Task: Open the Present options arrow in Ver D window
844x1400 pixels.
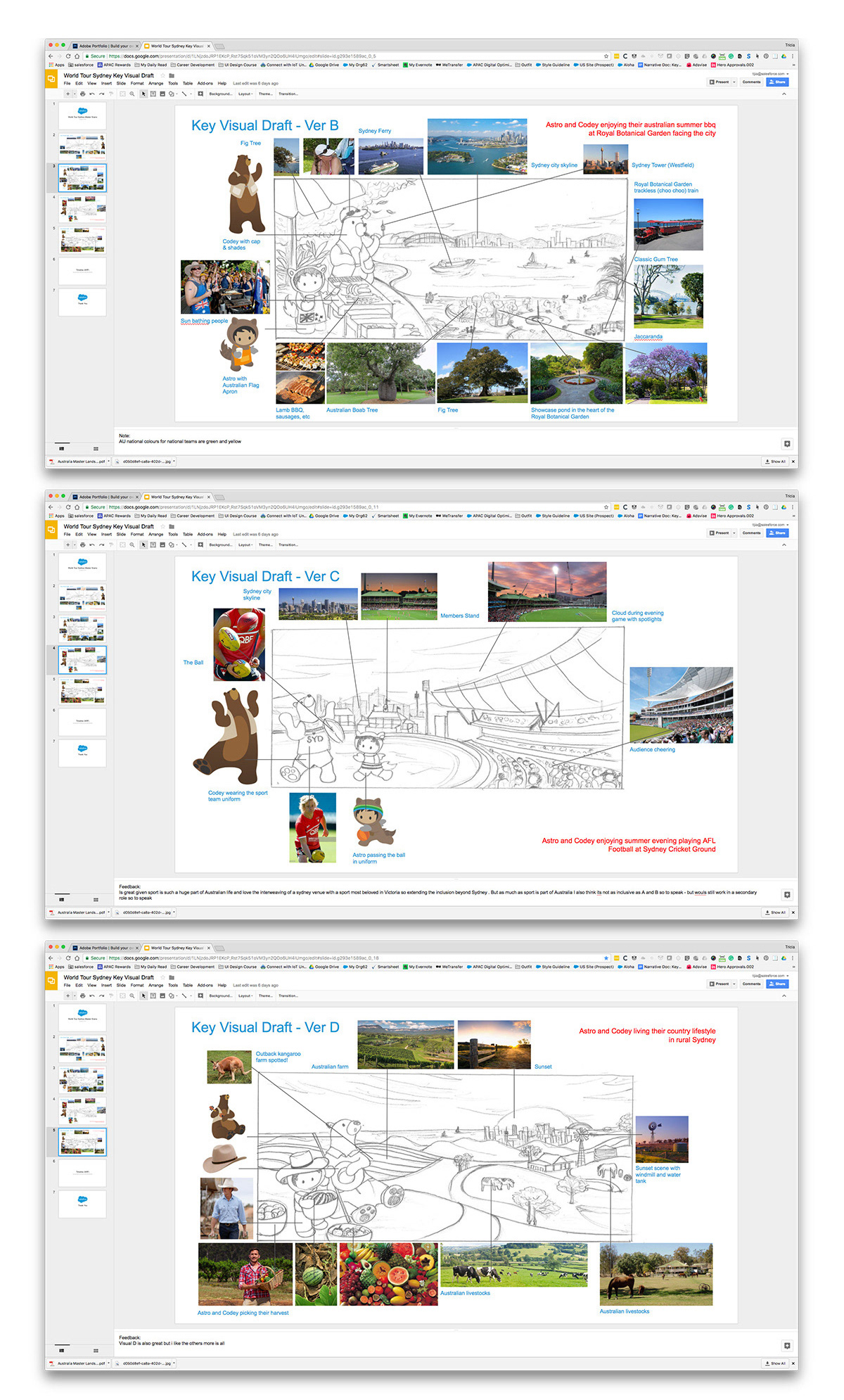Action: [x=734, y=984]
